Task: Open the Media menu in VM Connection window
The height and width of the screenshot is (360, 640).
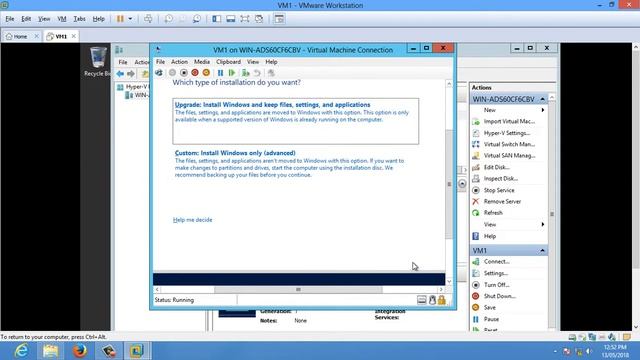Action: (202, 62)
